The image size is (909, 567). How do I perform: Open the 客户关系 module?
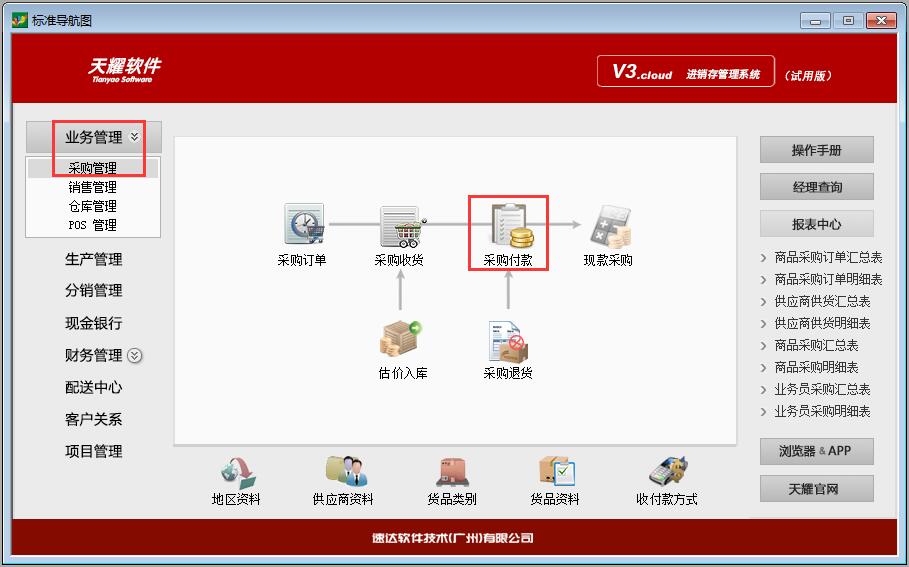point(93,419)
